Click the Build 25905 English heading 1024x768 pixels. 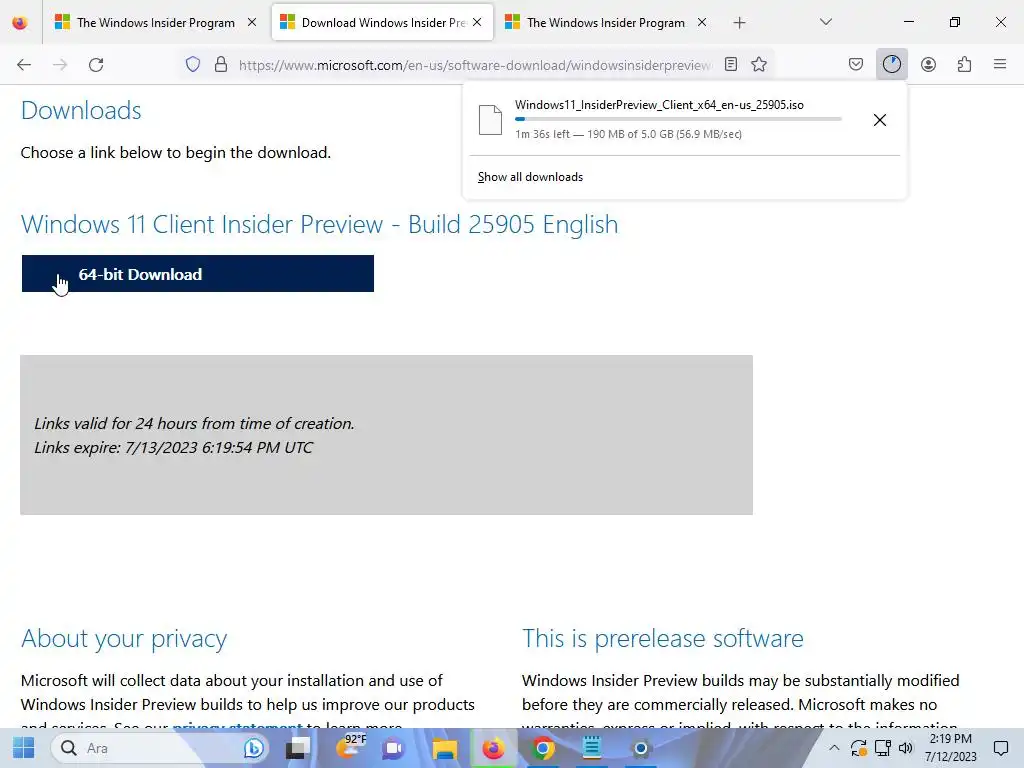click(319, 224)
